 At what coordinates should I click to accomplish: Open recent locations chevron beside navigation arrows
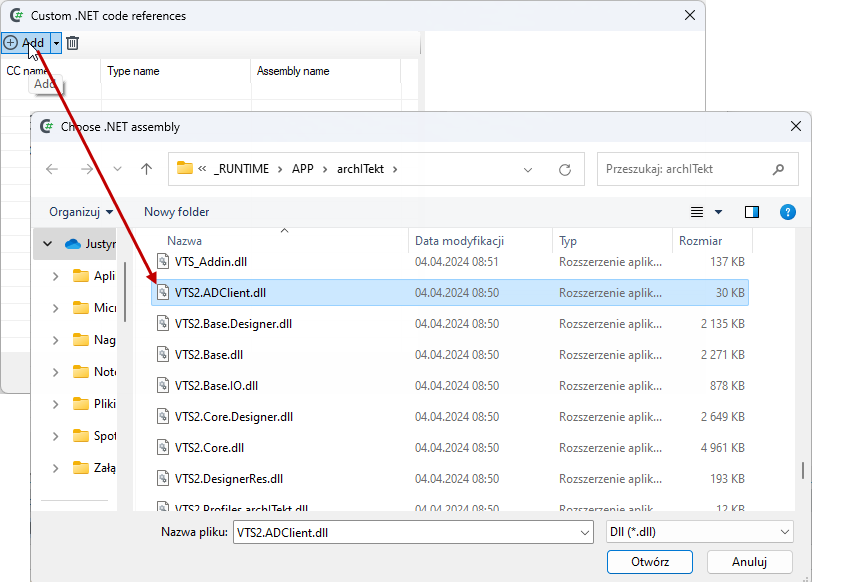click(x=117, y=169)
